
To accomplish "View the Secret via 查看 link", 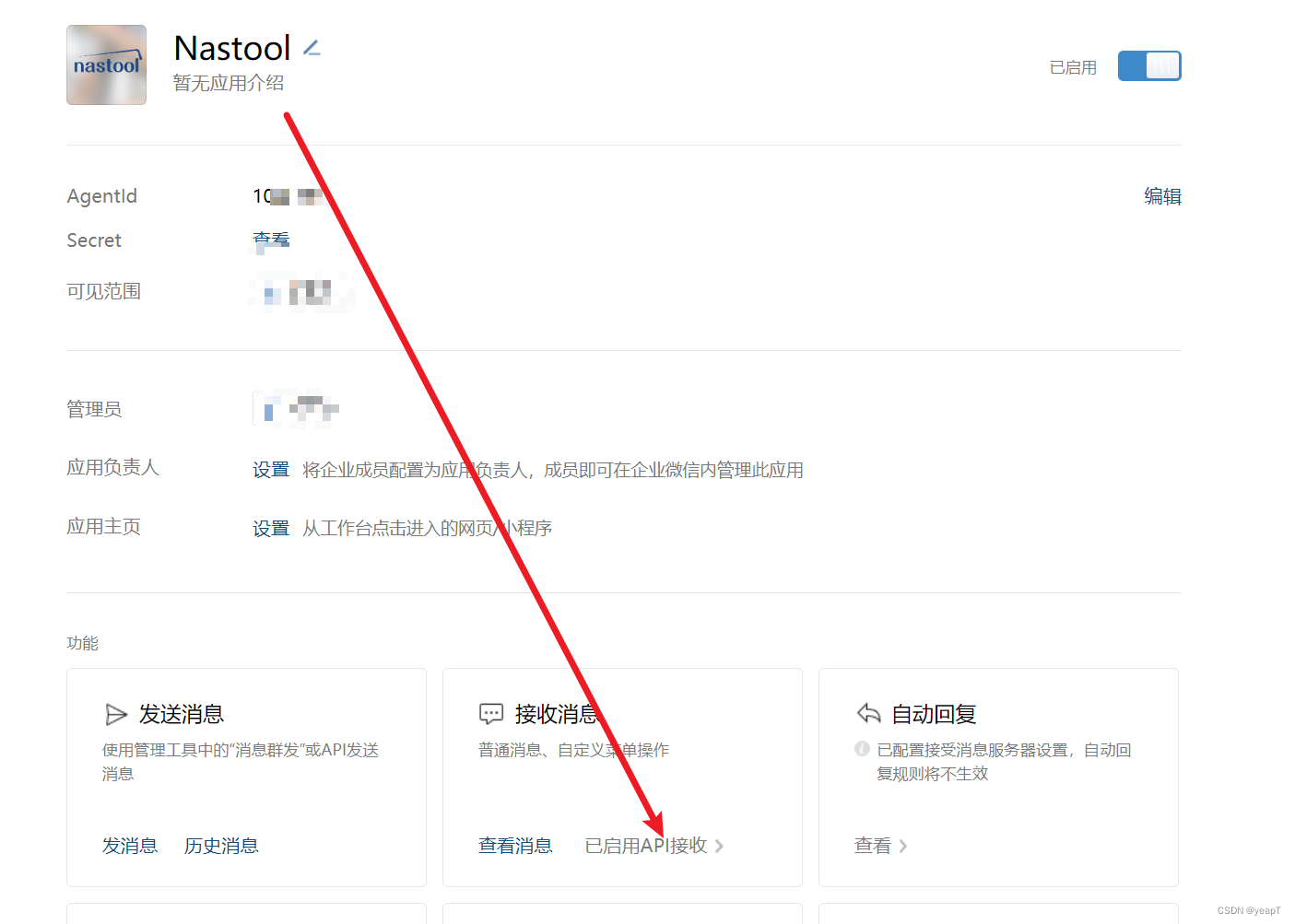I will (x=271, y=240).
